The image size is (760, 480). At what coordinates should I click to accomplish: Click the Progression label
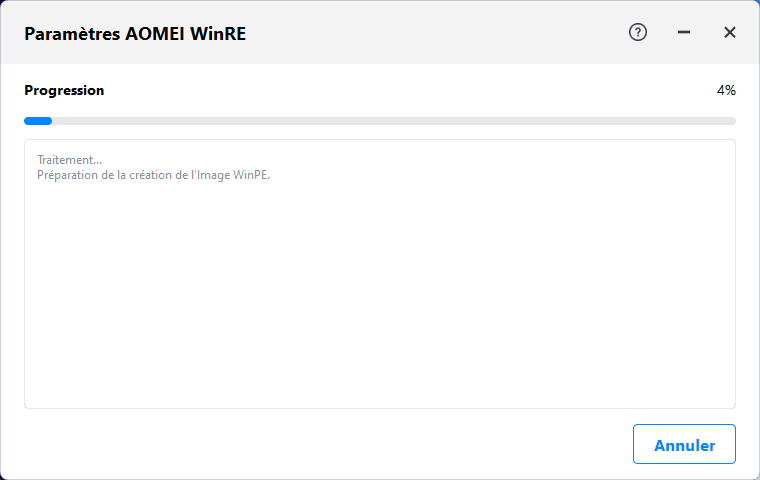point(64,91)
